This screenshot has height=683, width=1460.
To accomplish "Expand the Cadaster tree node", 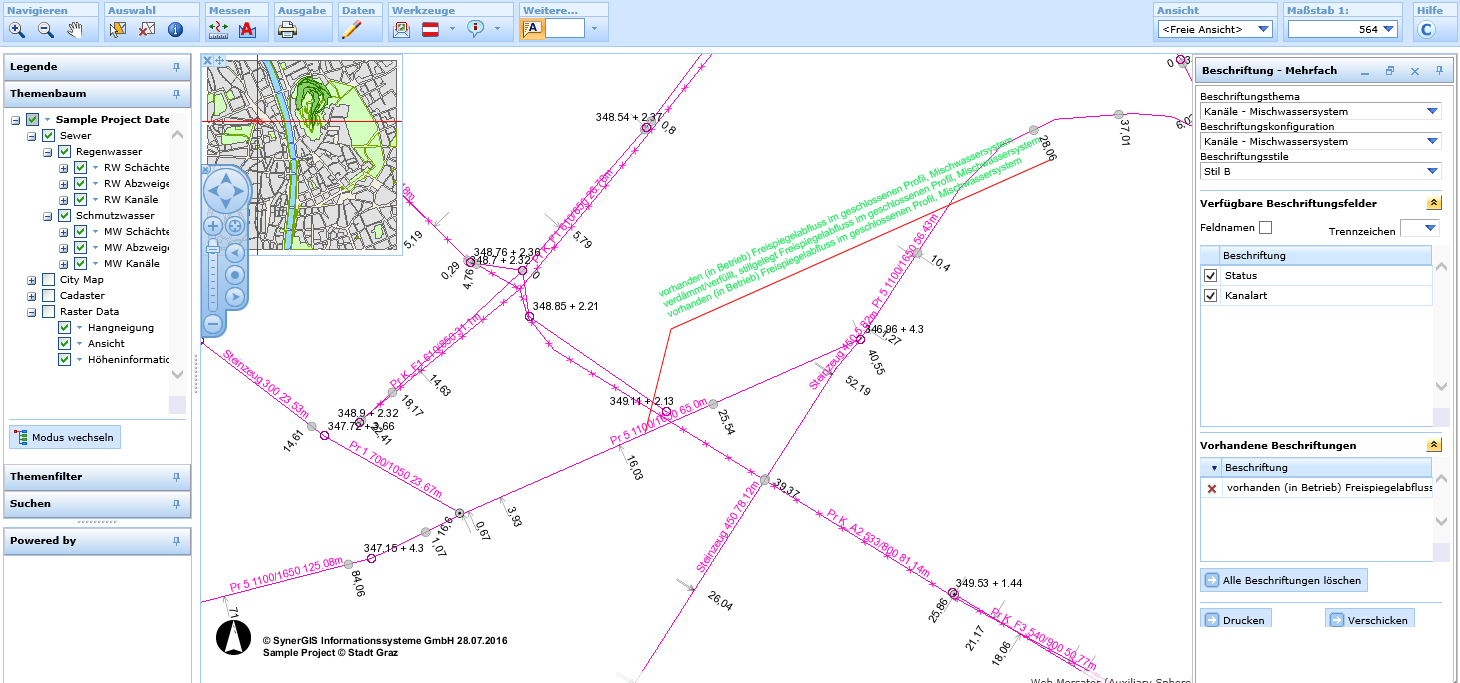I will tap(33, 296).
